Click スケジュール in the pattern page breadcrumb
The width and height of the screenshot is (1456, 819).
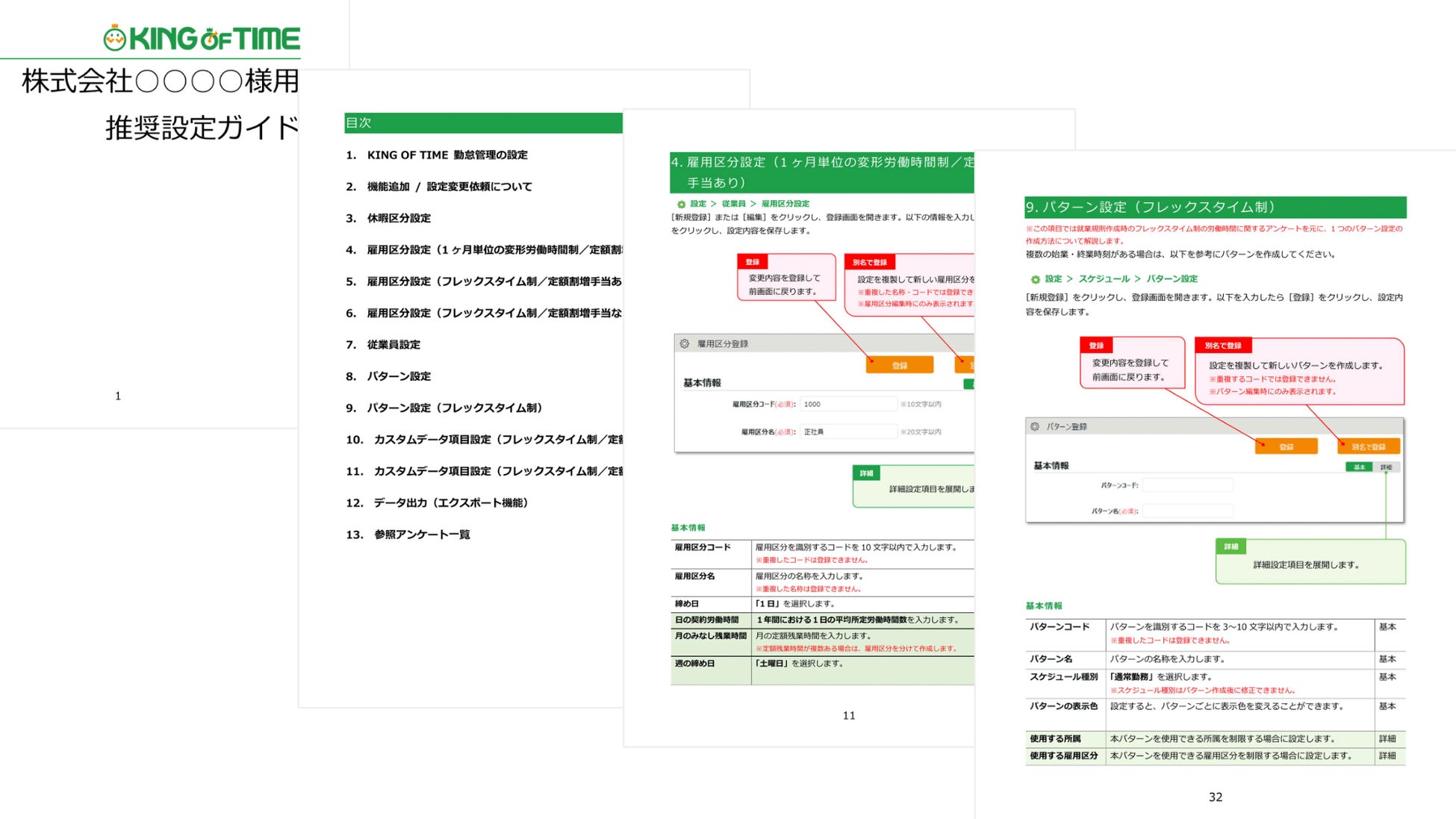point(1104,278)
